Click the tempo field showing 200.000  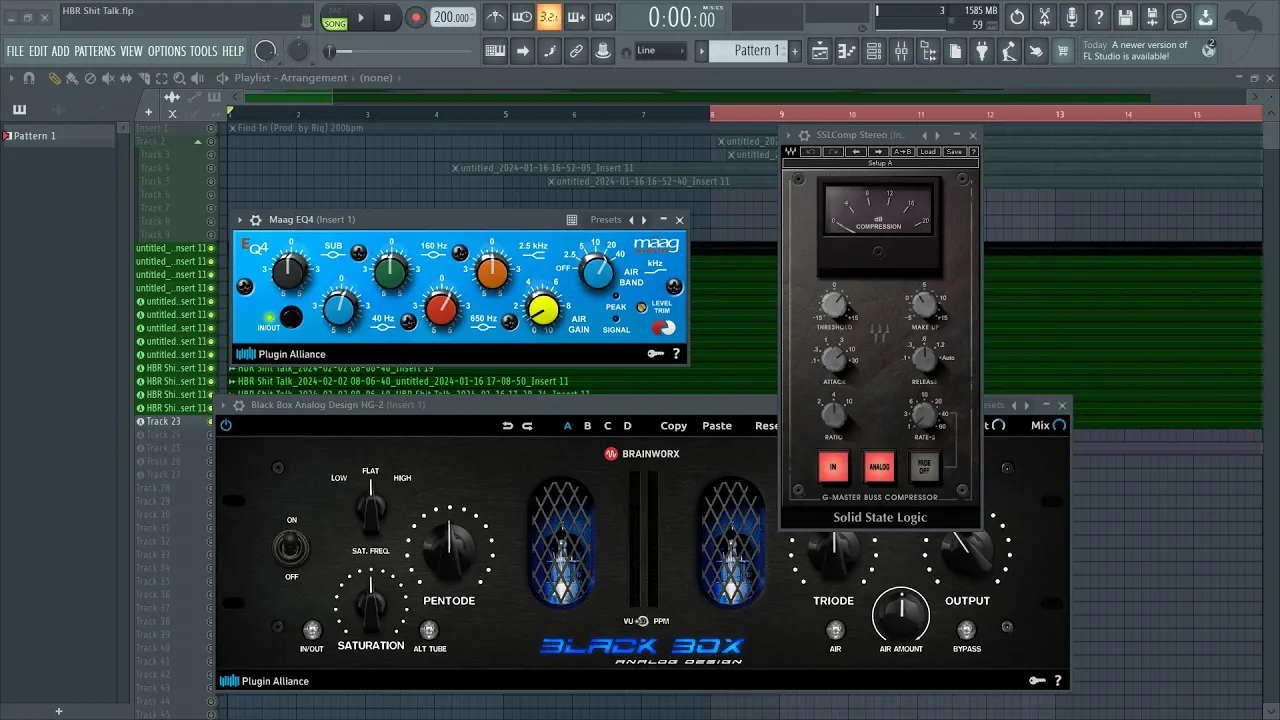pos(454,18)
